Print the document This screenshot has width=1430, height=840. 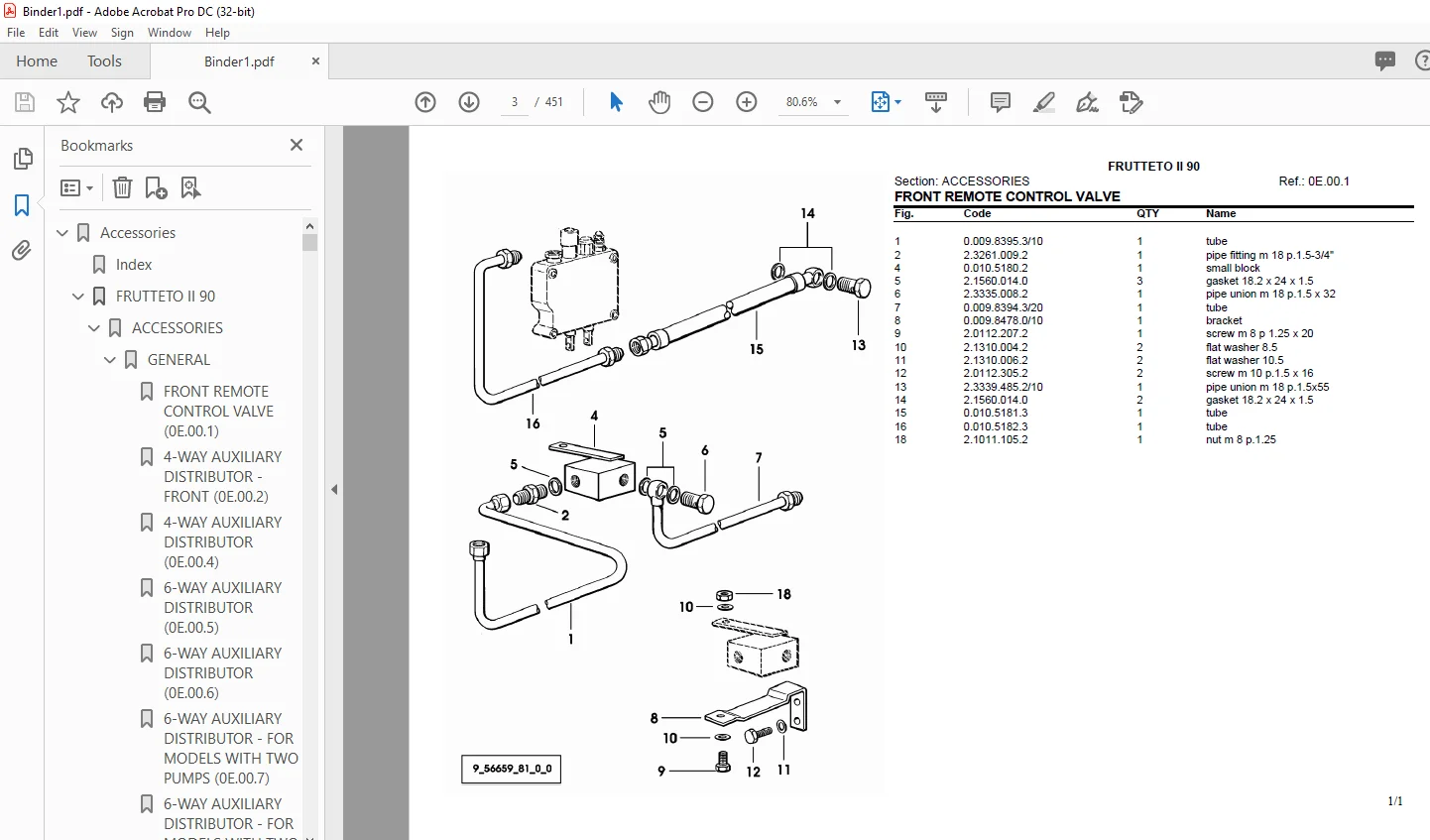tap(155, 102)
